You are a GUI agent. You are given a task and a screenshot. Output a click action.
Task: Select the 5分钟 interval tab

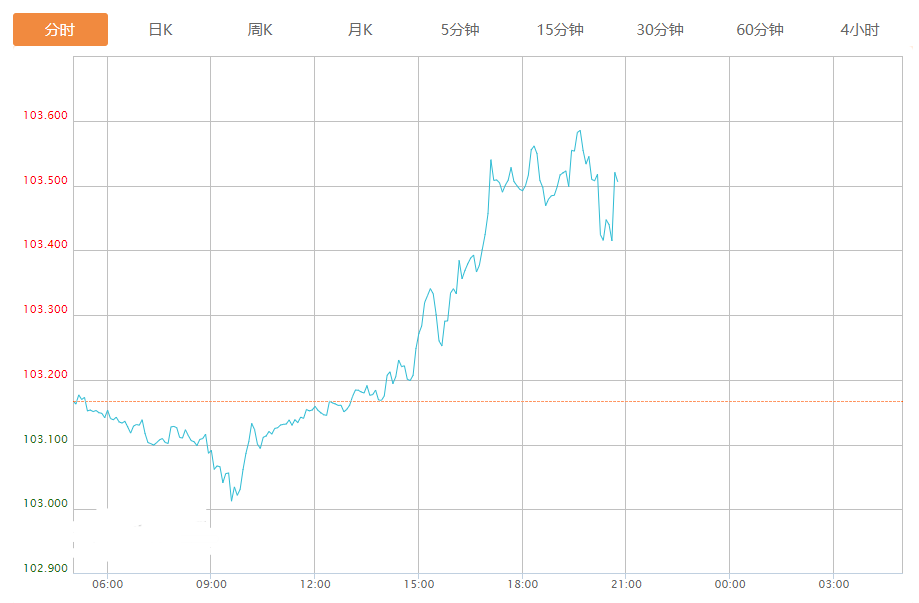click(x=460, y=30)
